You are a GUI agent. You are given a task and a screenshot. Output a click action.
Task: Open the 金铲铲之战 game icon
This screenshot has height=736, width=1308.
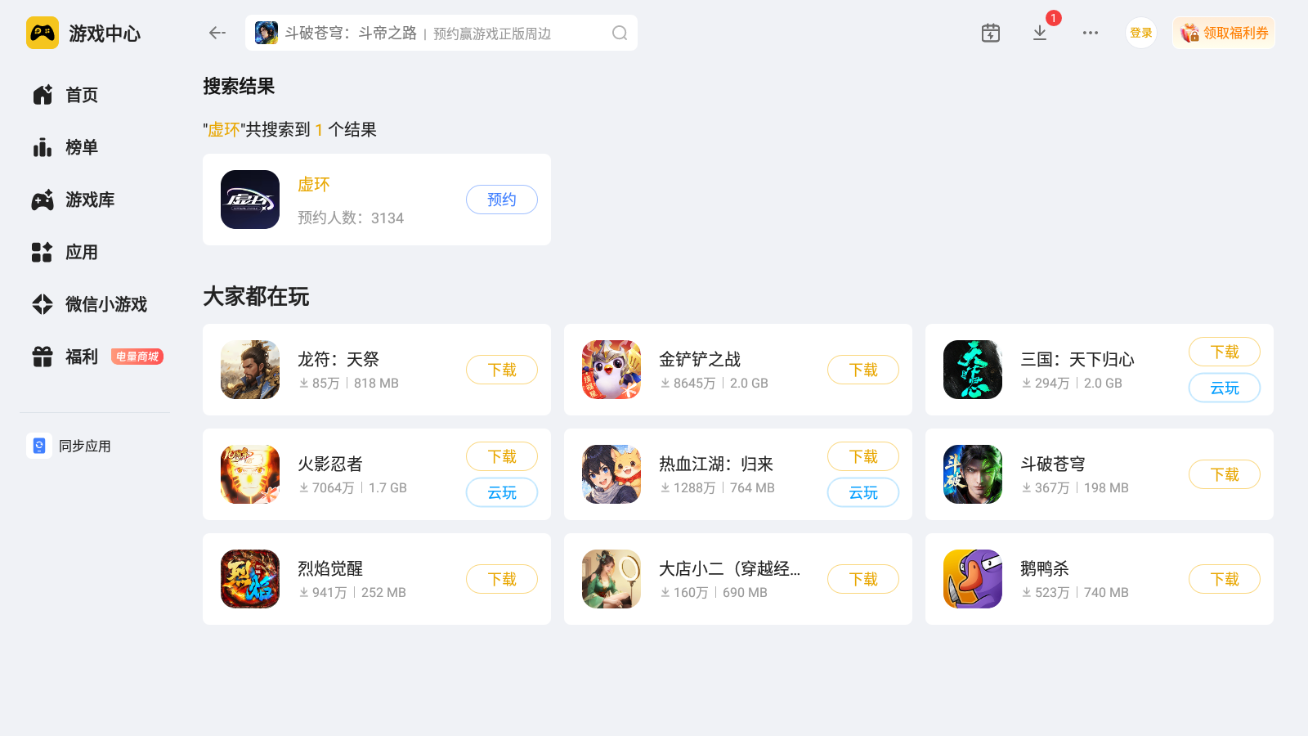pyautogui.click(x=611, y=369)
